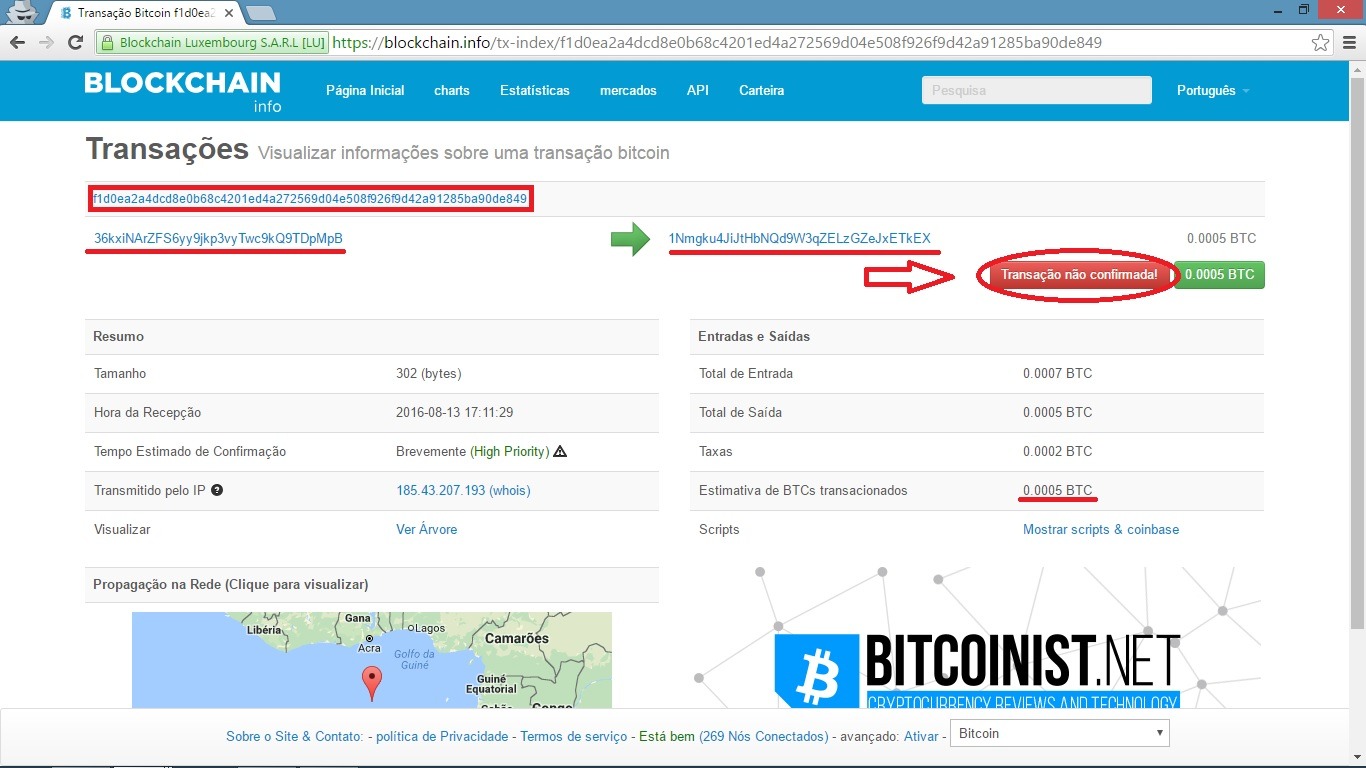Click the browser back arrow

(x=17, y=43)
